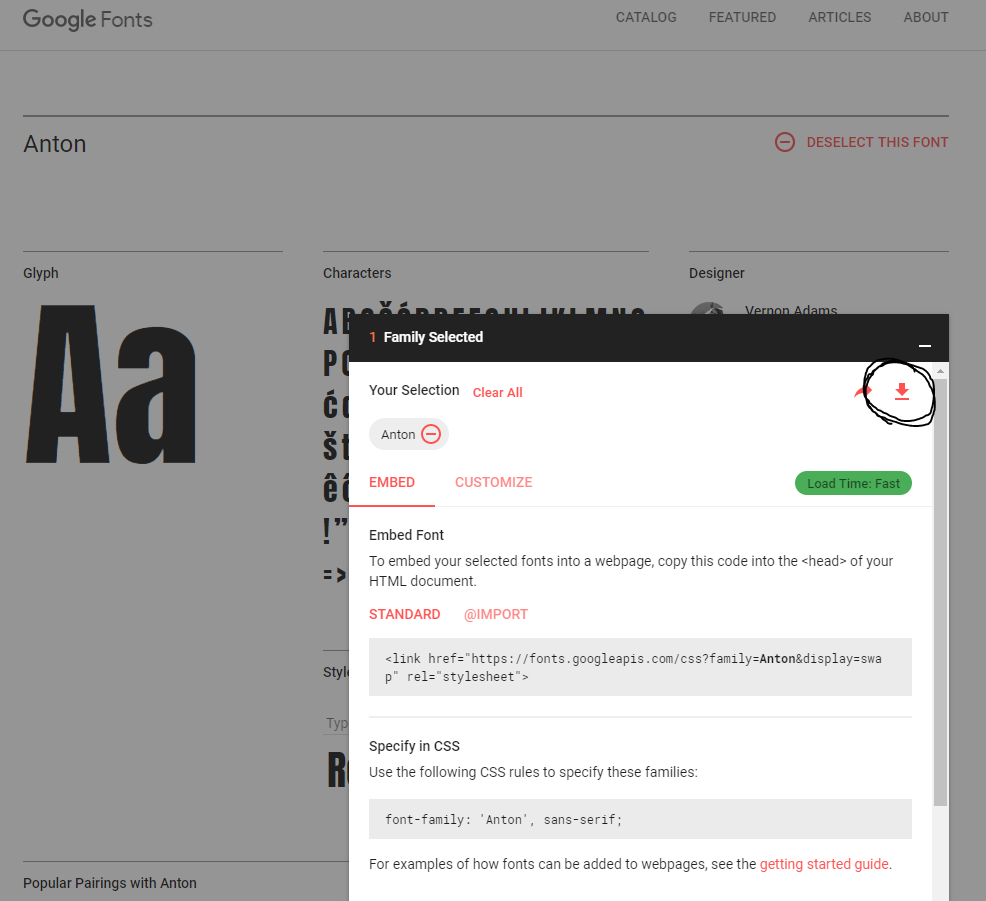The width and height of the screenshot is (986, 901).
Task: Click Popular Pairings with Anton heading
Action: pos(110,883)
